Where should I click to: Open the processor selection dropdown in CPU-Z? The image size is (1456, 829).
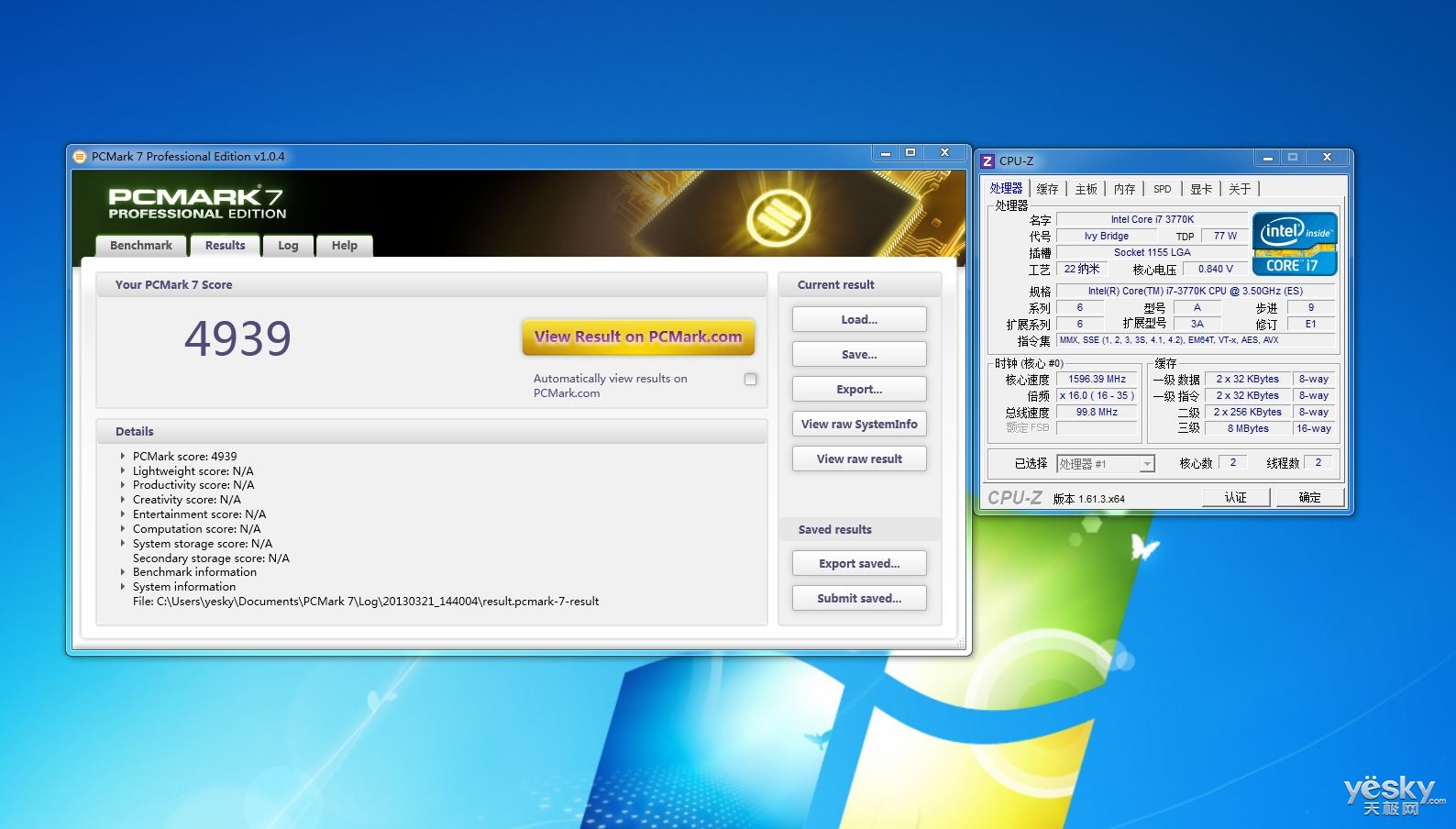point(1146,464)
